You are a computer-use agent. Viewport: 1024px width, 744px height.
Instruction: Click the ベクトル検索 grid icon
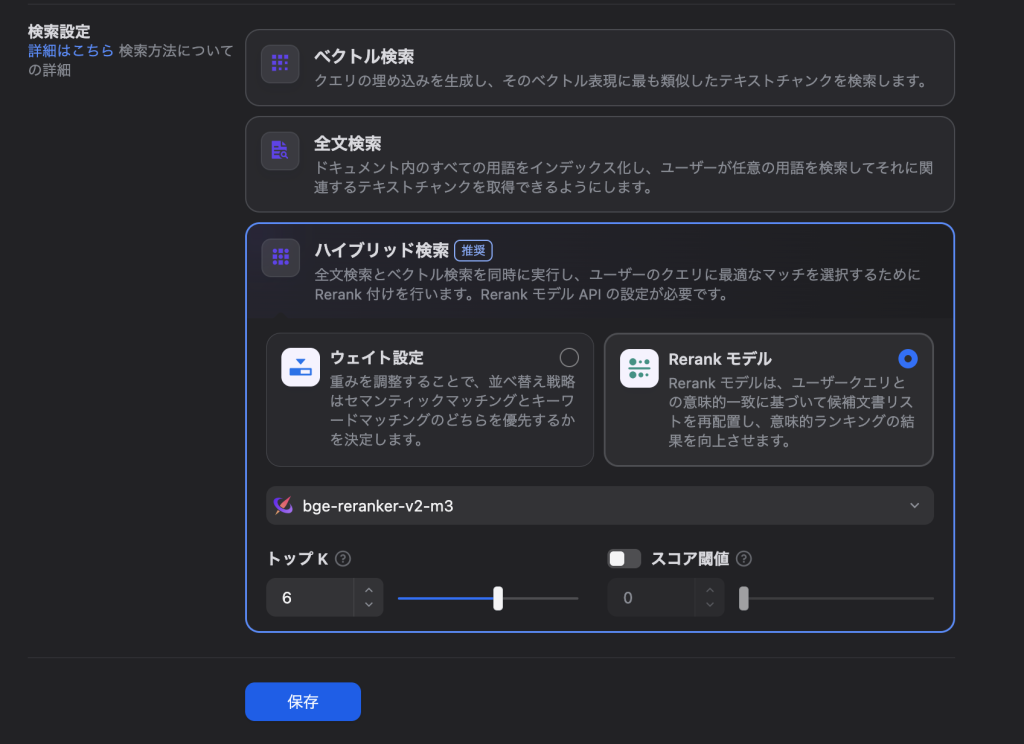tap(280, 64)
